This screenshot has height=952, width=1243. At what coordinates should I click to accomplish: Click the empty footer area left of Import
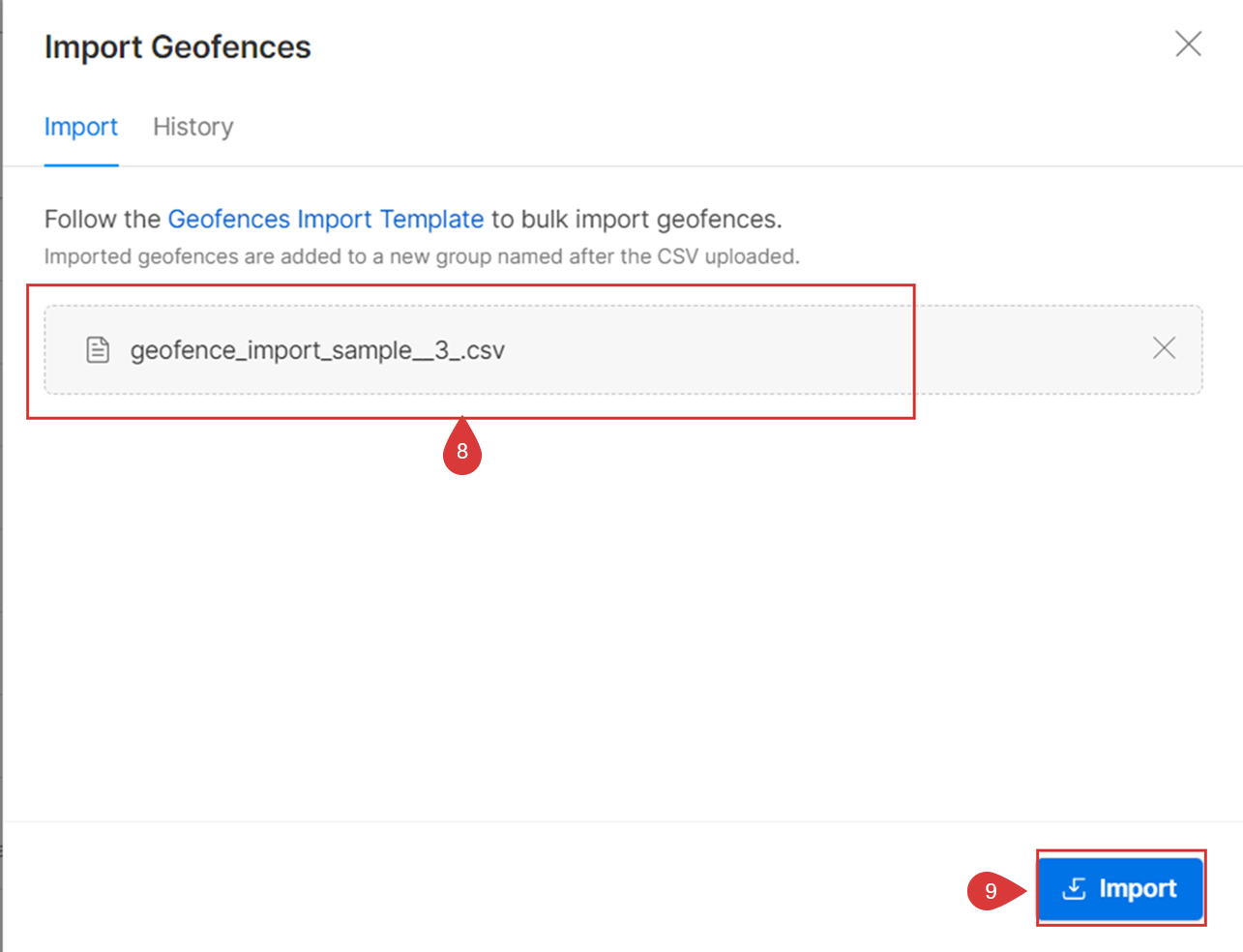(484, 888)
